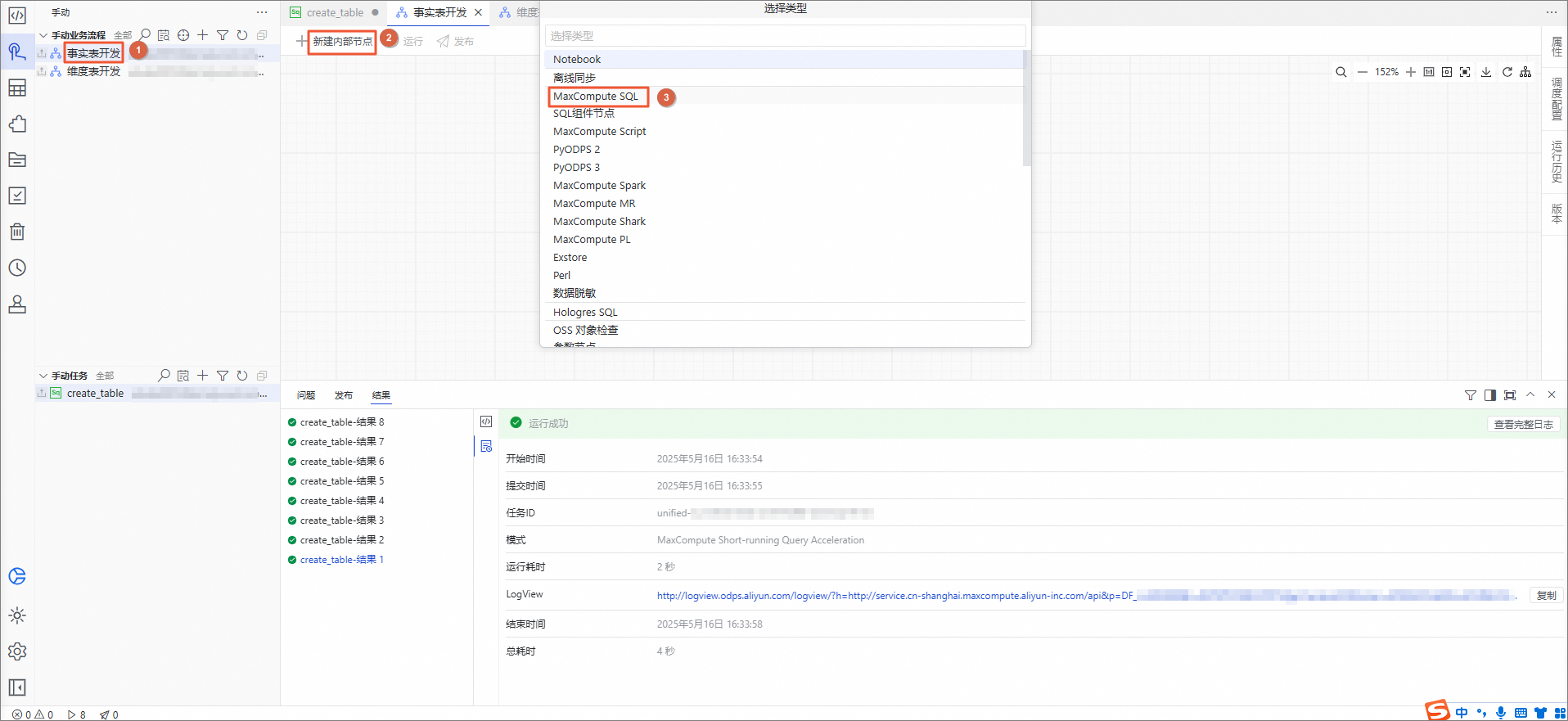Select PyODPS 3 node type
Image resolution: width=1568 pixels, height=721 pixels.
(x=784, y=168)
